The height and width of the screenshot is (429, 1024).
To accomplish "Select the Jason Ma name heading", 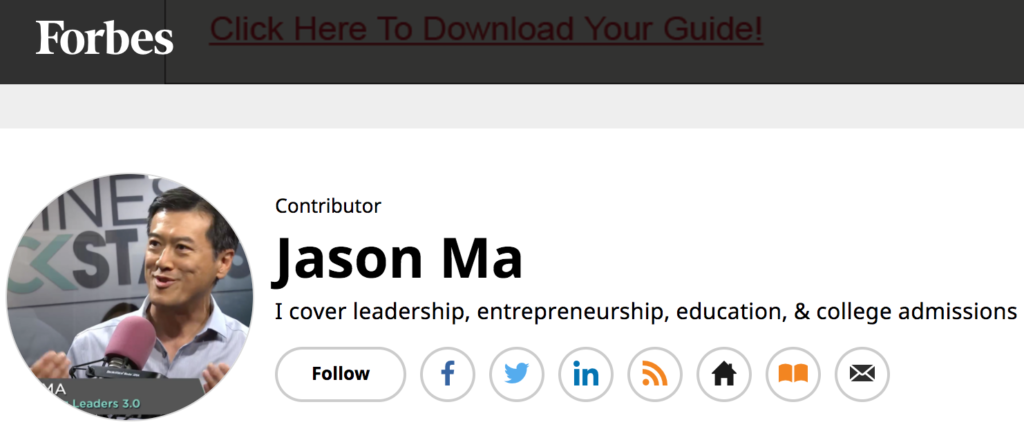I will click(x=398, y=259).
